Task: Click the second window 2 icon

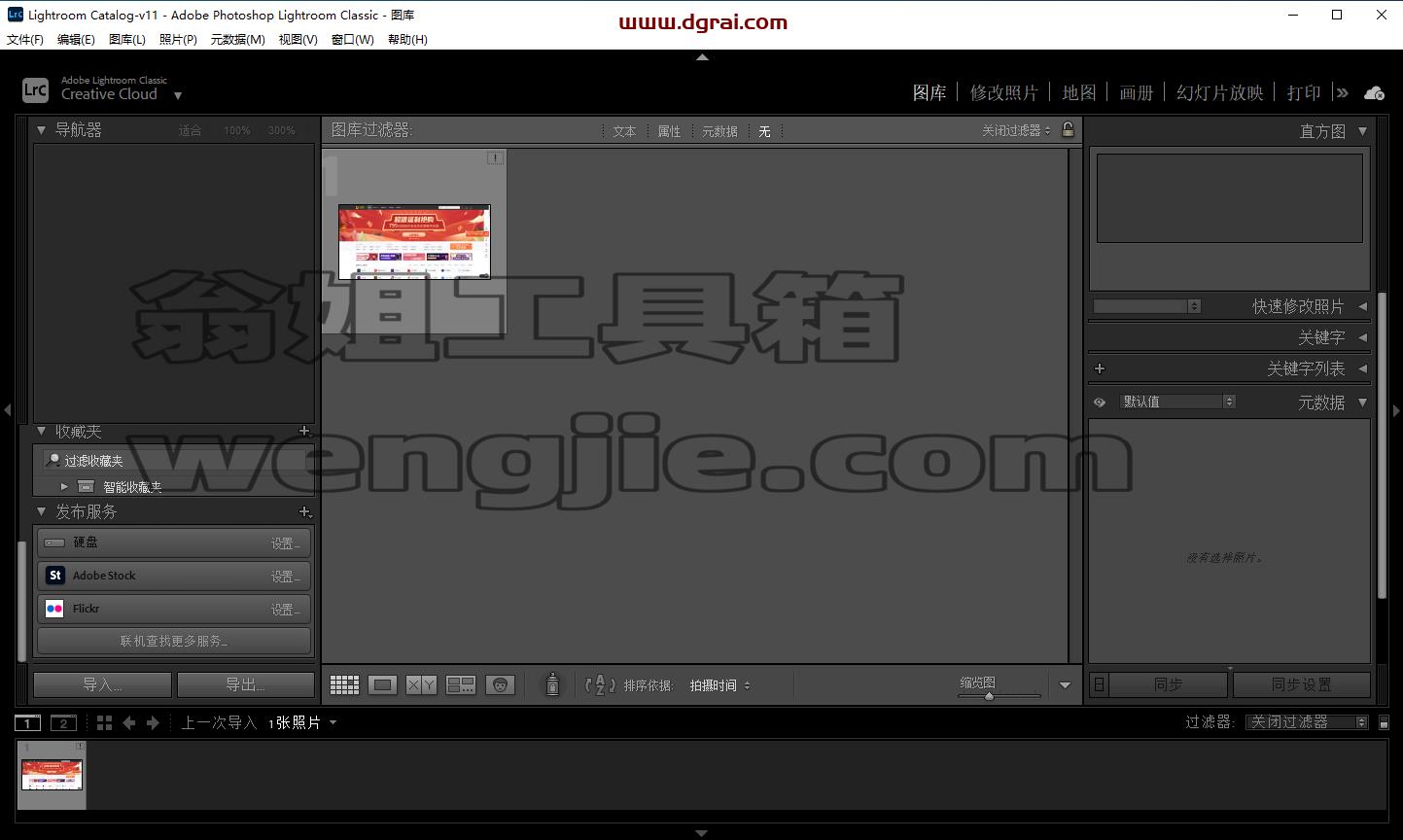Action: point(63,722)
